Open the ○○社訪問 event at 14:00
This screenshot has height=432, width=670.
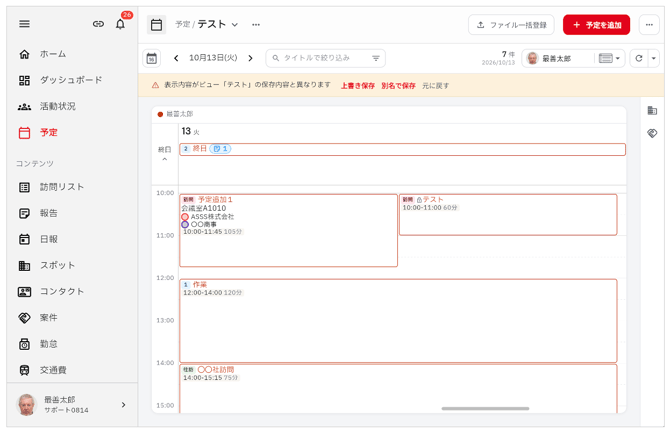point(398,388)
